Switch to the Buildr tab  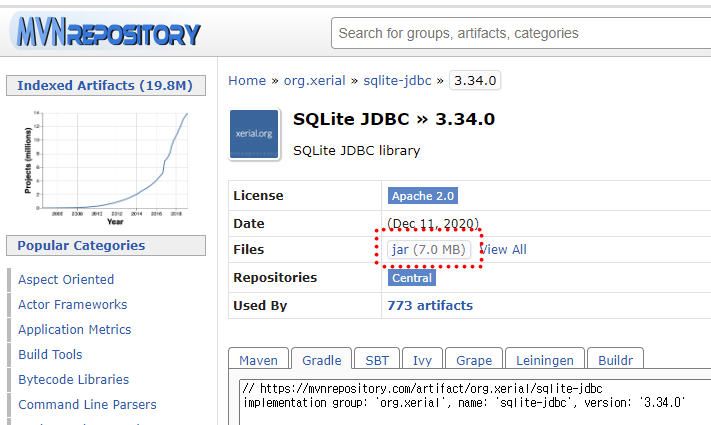[615, 360]
